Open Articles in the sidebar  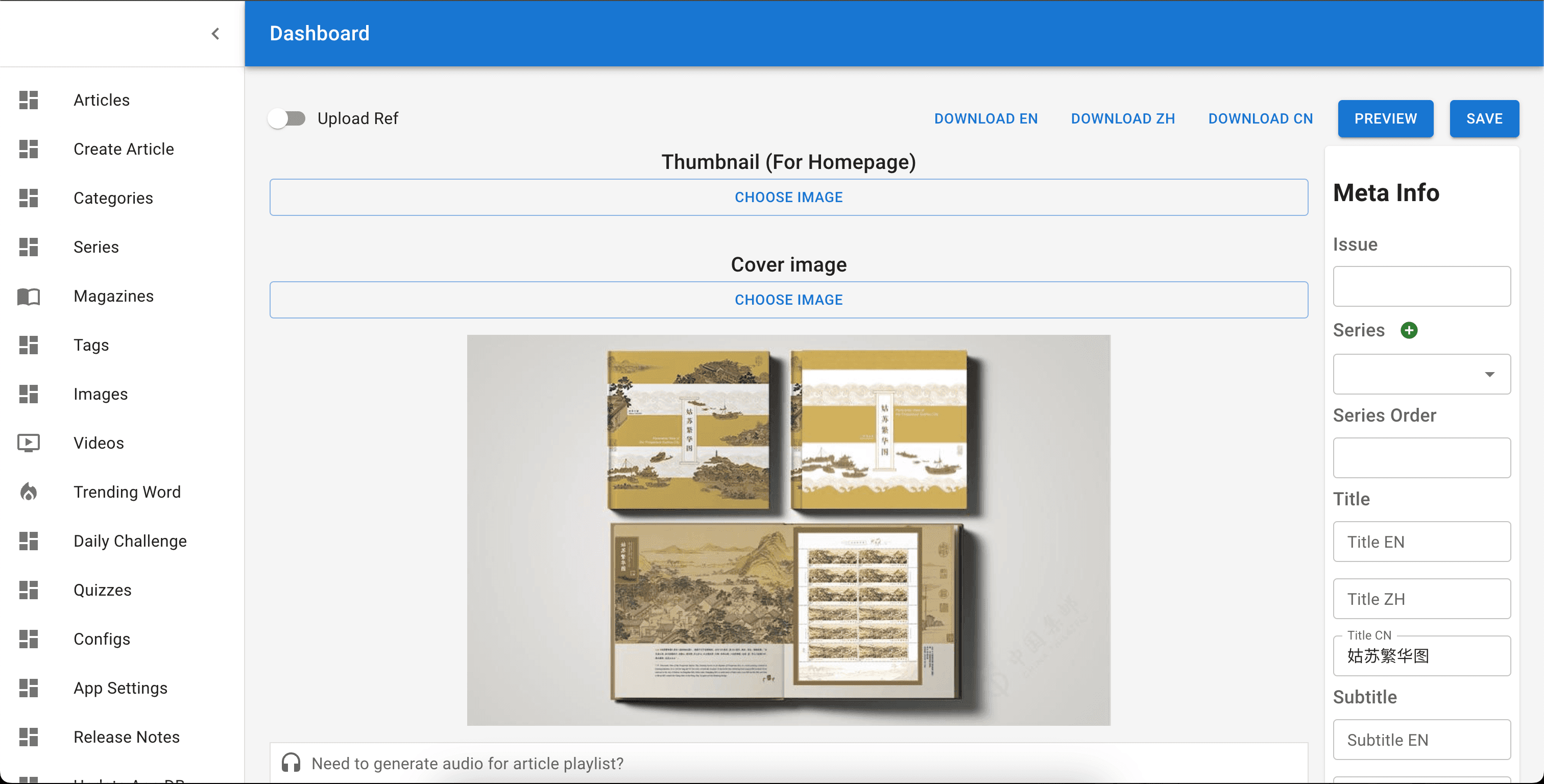click(122, 100)
